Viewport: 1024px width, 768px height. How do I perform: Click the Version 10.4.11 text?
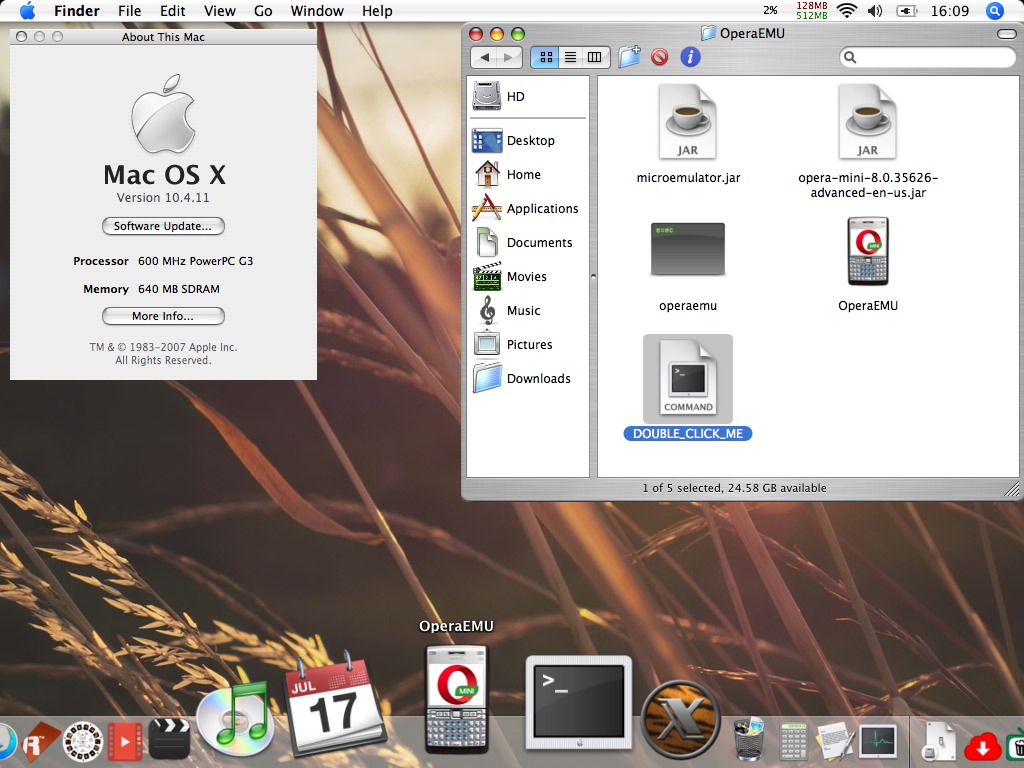click(163, 198)
